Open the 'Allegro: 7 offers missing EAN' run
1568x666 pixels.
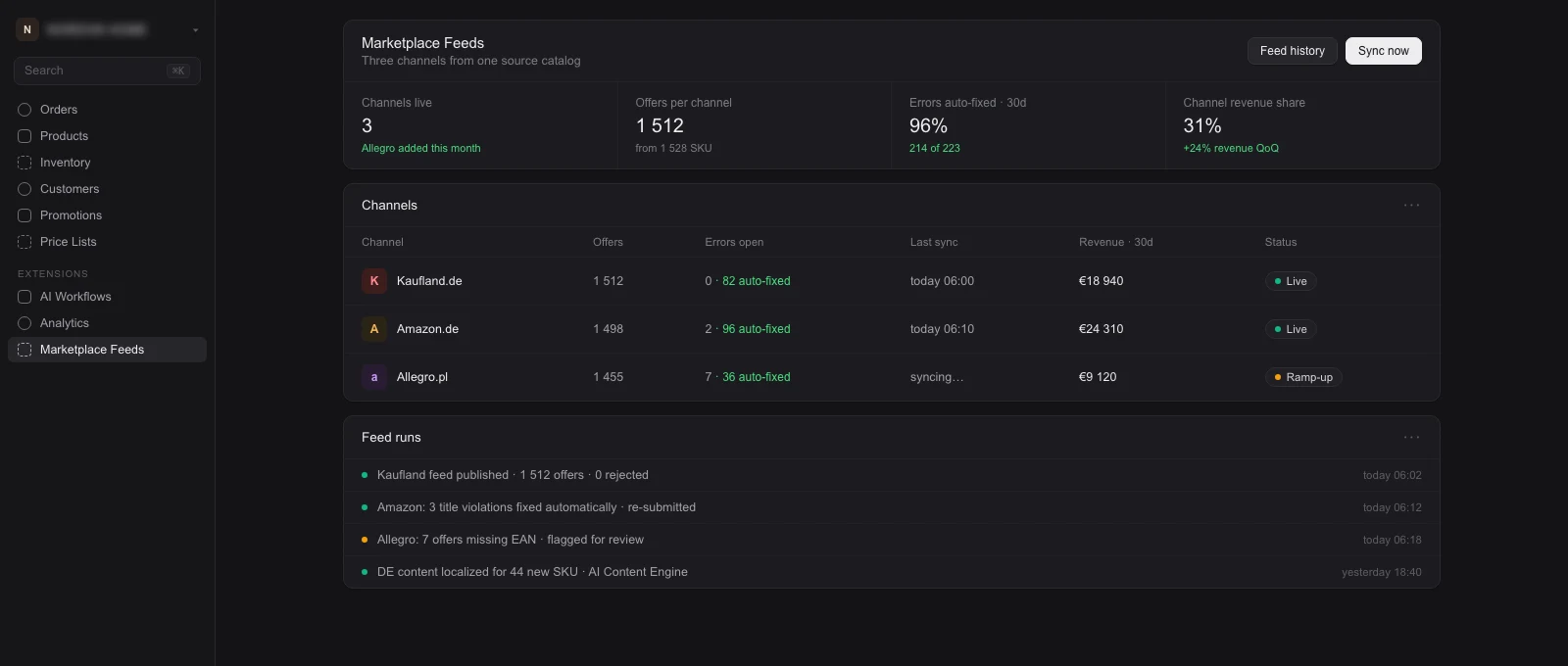point(892,540)
